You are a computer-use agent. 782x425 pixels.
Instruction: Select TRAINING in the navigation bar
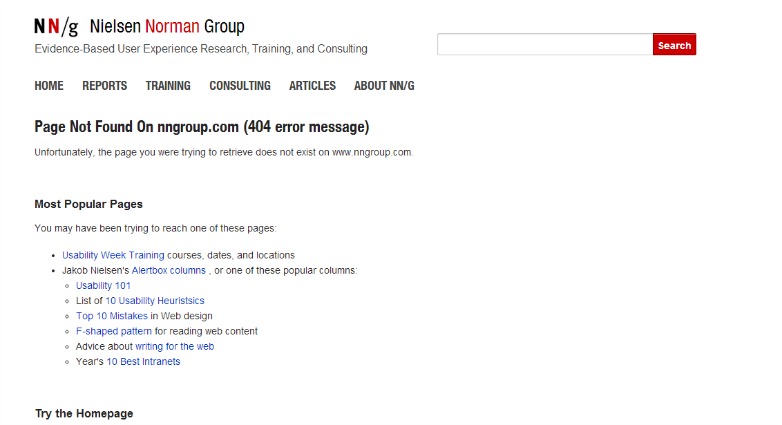tap(168, 86)
